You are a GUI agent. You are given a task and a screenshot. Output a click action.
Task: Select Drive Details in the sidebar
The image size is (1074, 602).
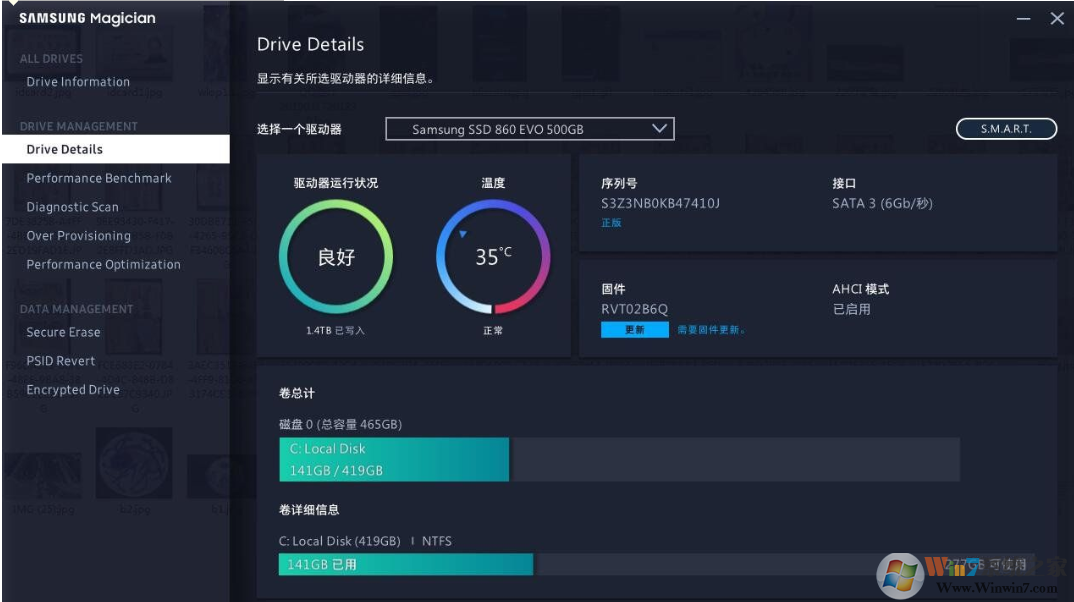pos(65,149)
